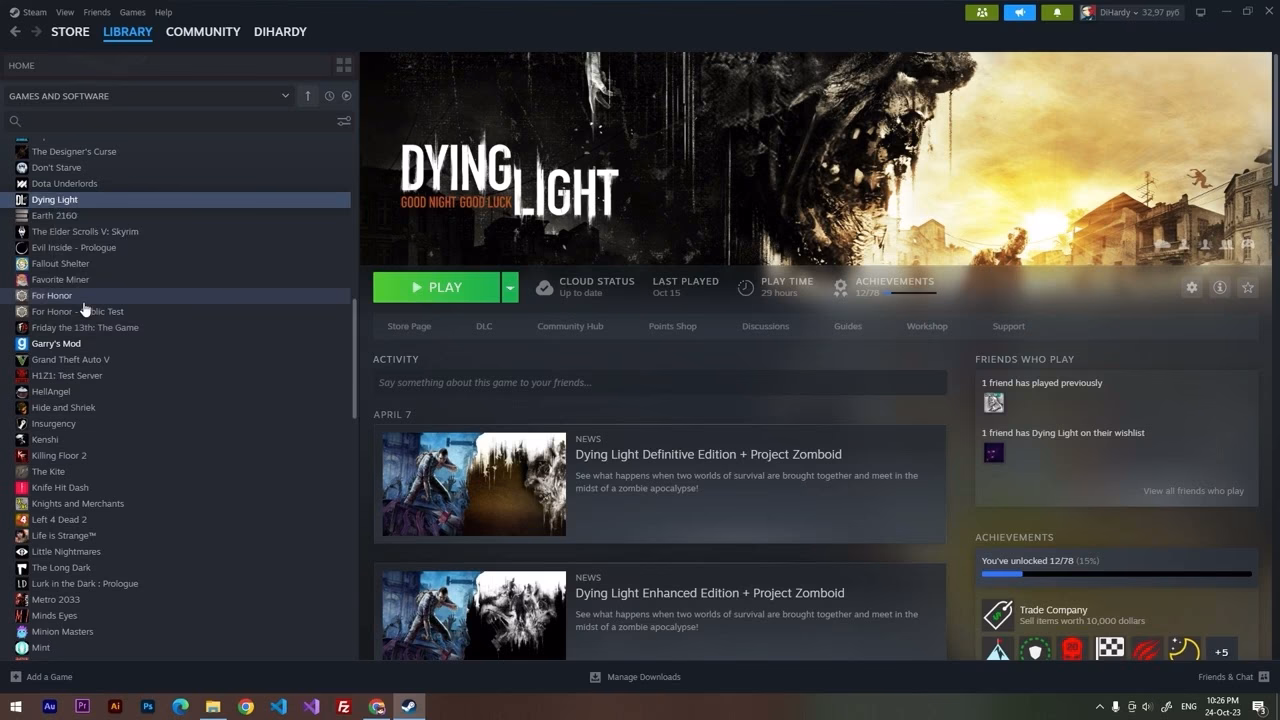1280x720 pixels.
Task: Click View all friends who play
Action: [x=1193, y=491]
